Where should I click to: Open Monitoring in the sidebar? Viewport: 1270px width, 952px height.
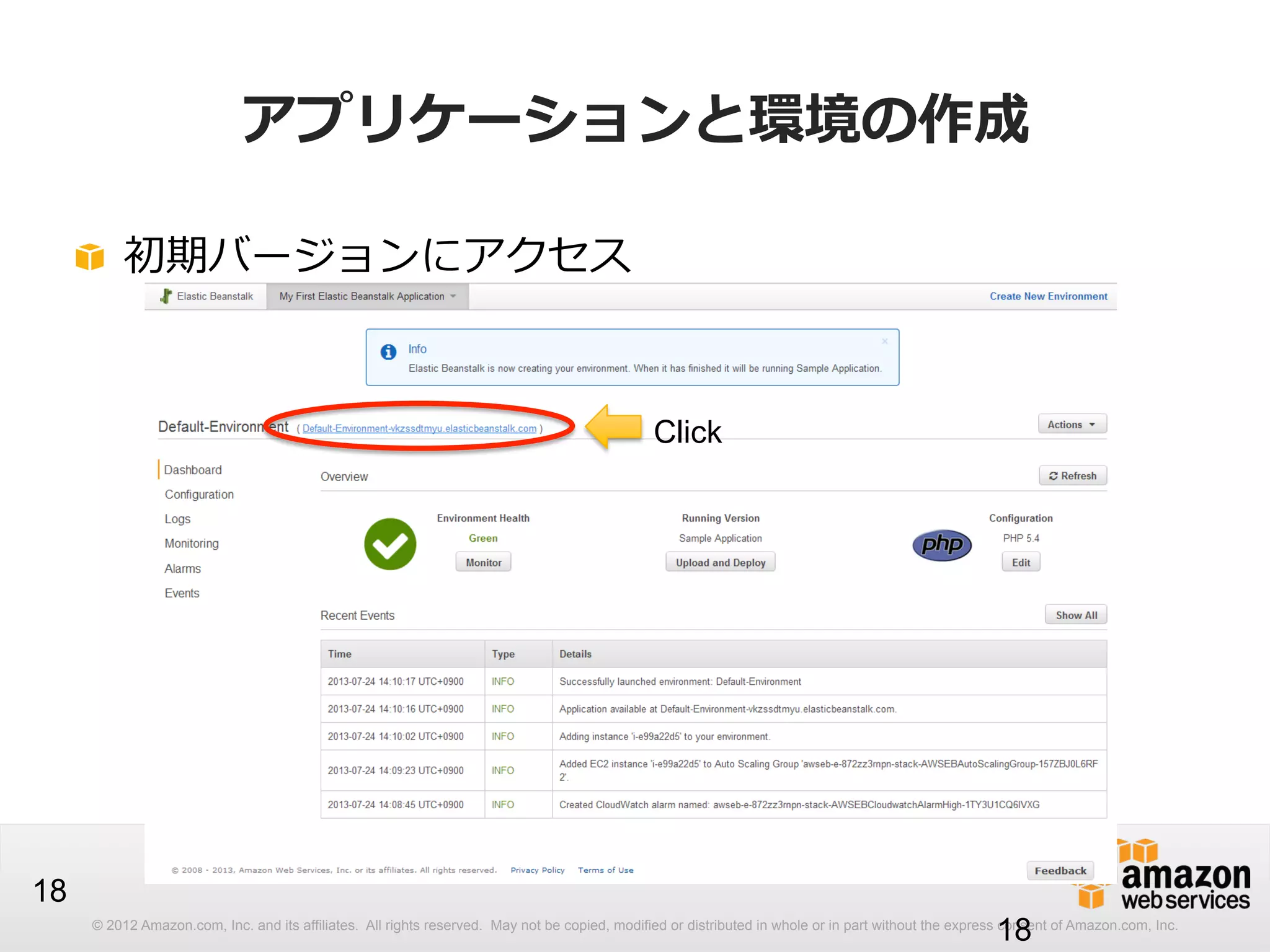tap(192, 544)
